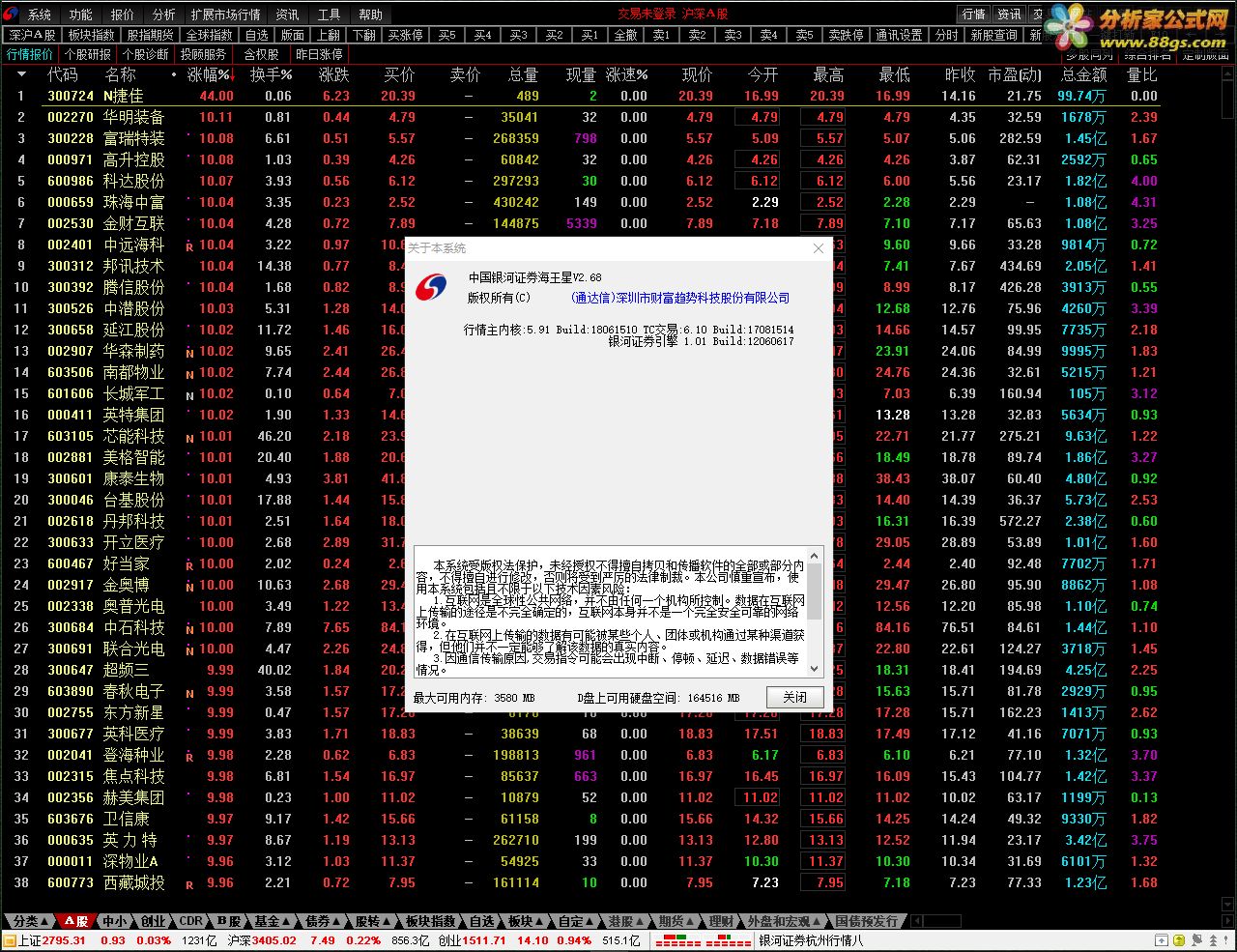Click the 全撤 toolbar button
Screen dimensions: 1237x952
(626, 35)
